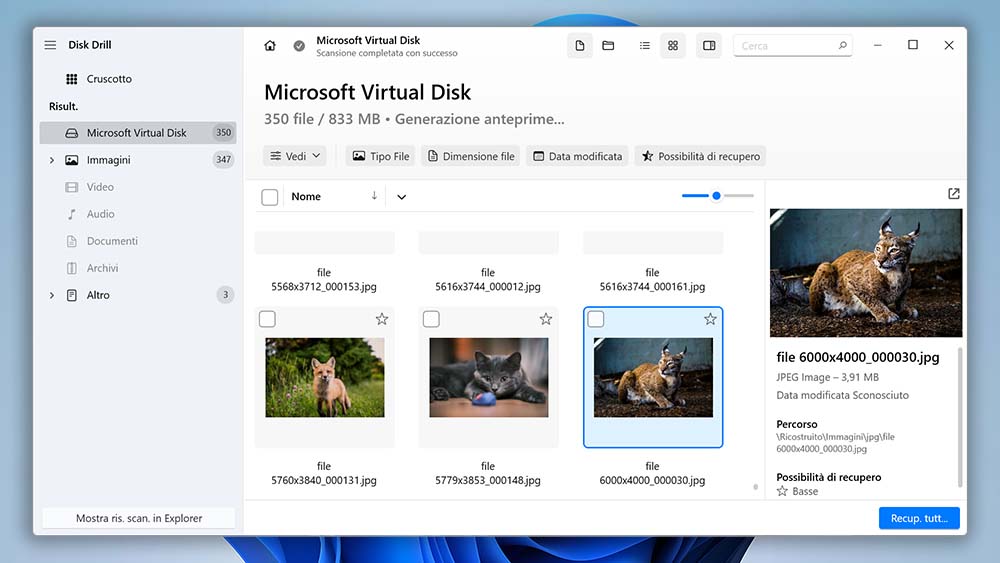Screen dimensions: 1000x563
Task: Click the Recup. tutt... button
Action: [x=919, y=518]
